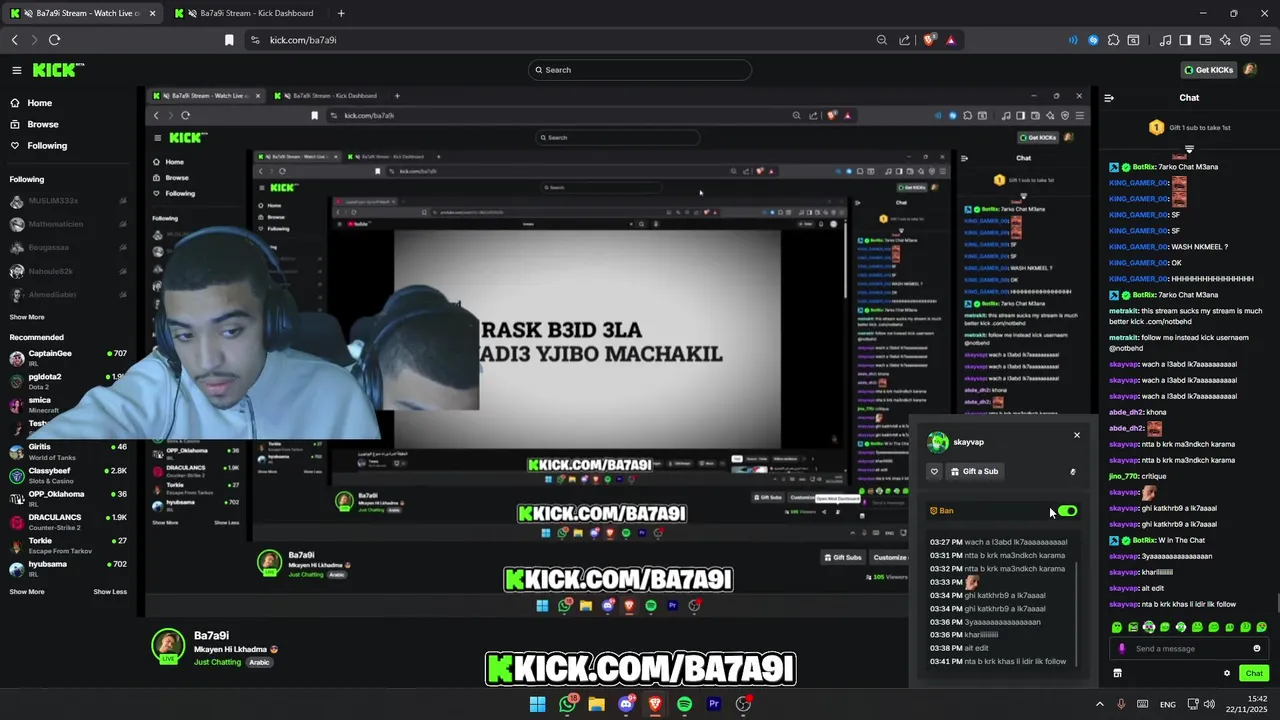Screen dimensions: 1280x720
Task: Expand Show More under Recommended channels
Action: point(27,591)
